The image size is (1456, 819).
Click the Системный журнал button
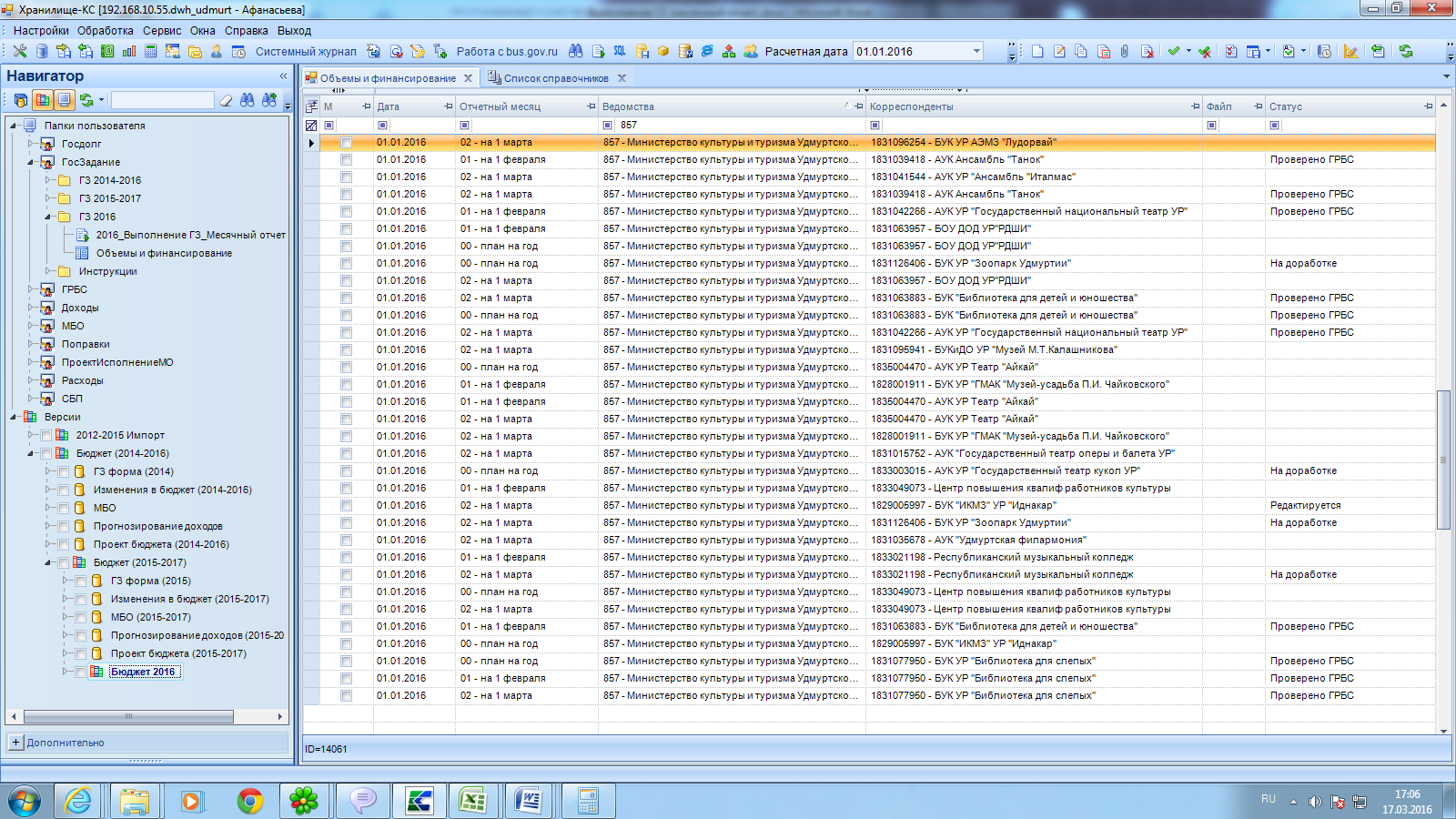306,52
